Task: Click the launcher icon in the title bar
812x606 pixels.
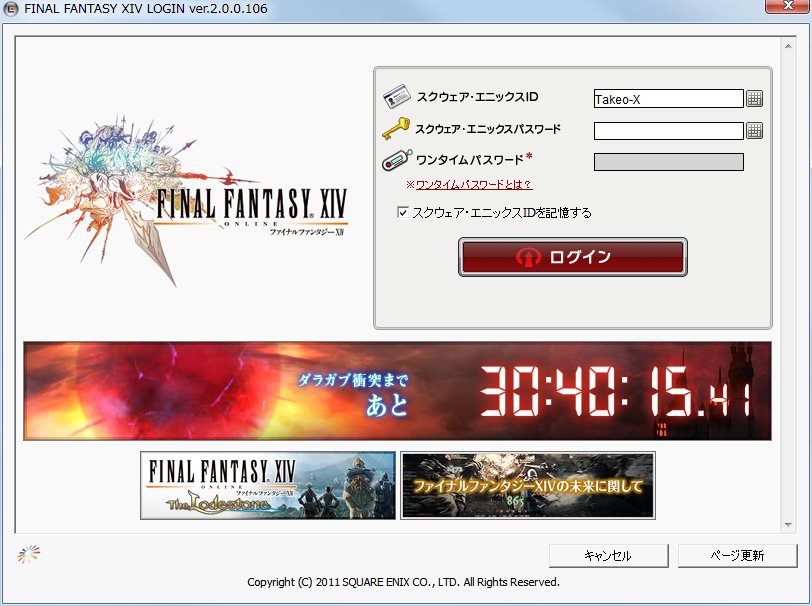Action: pos(10,9)
